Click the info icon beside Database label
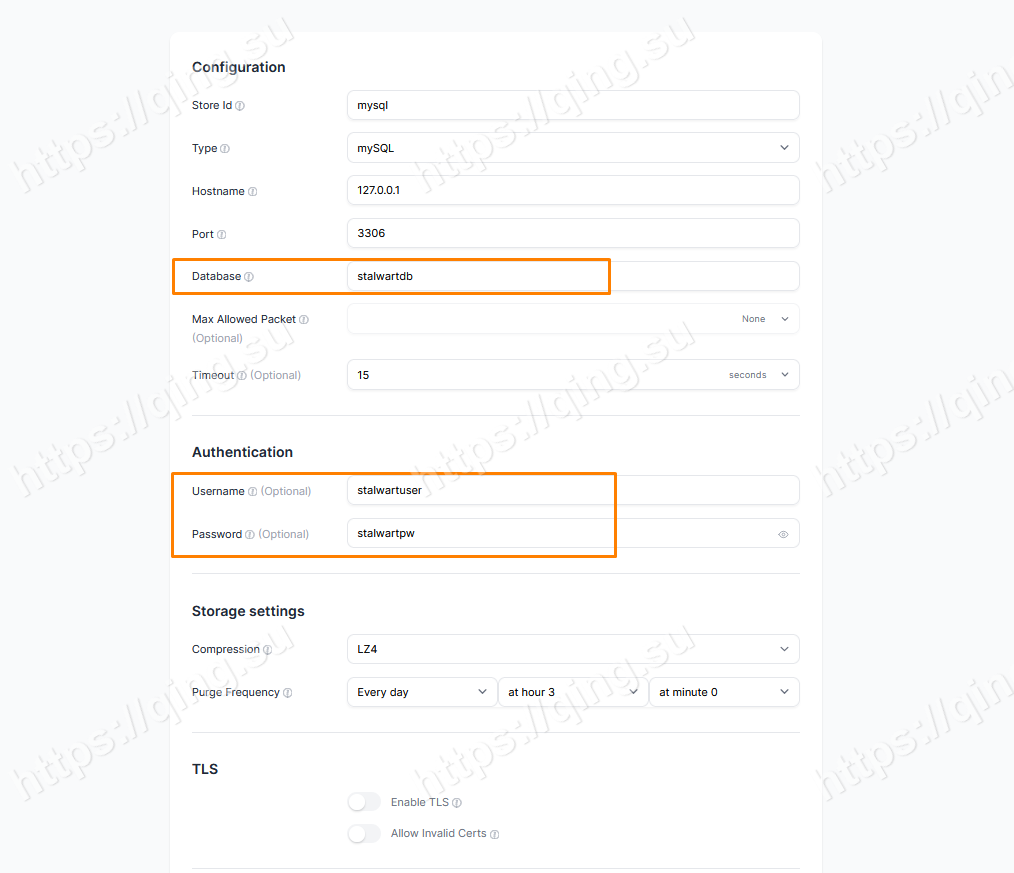The height and width of the screenshot is (873, 1014). pyautogui.click(x=249, y=277)
